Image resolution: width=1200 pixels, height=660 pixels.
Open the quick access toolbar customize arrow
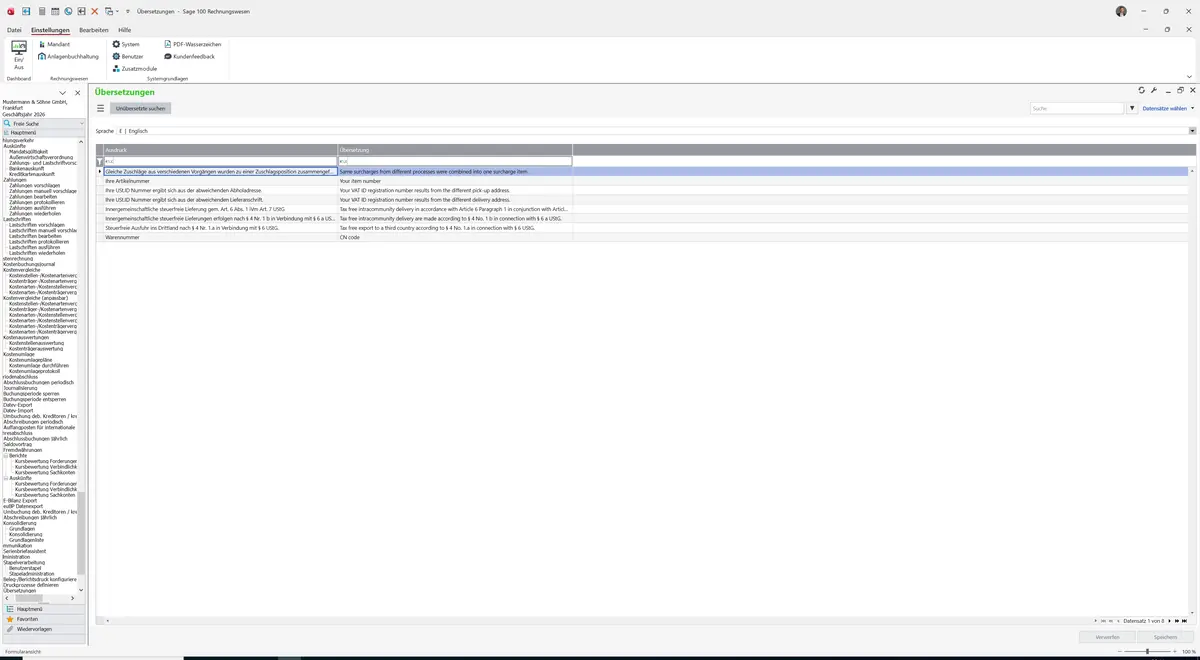coord(130,11)
